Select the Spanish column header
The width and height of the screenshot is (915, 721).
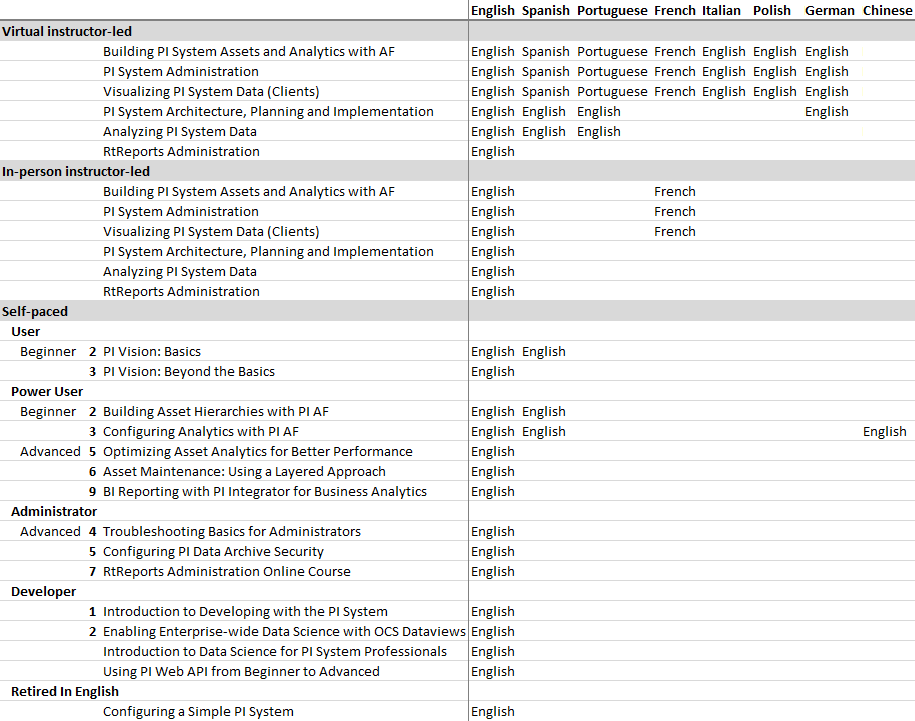click(545, 10)
